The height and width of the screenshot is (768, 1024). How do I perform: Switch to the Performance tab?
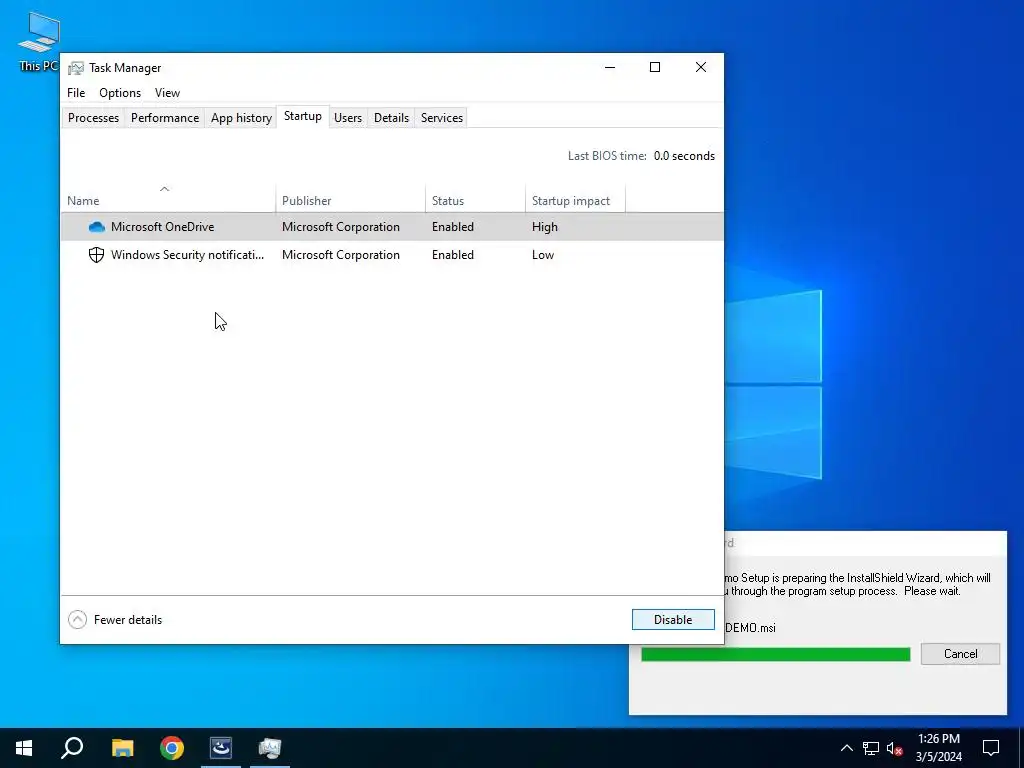tap(165, 118)
